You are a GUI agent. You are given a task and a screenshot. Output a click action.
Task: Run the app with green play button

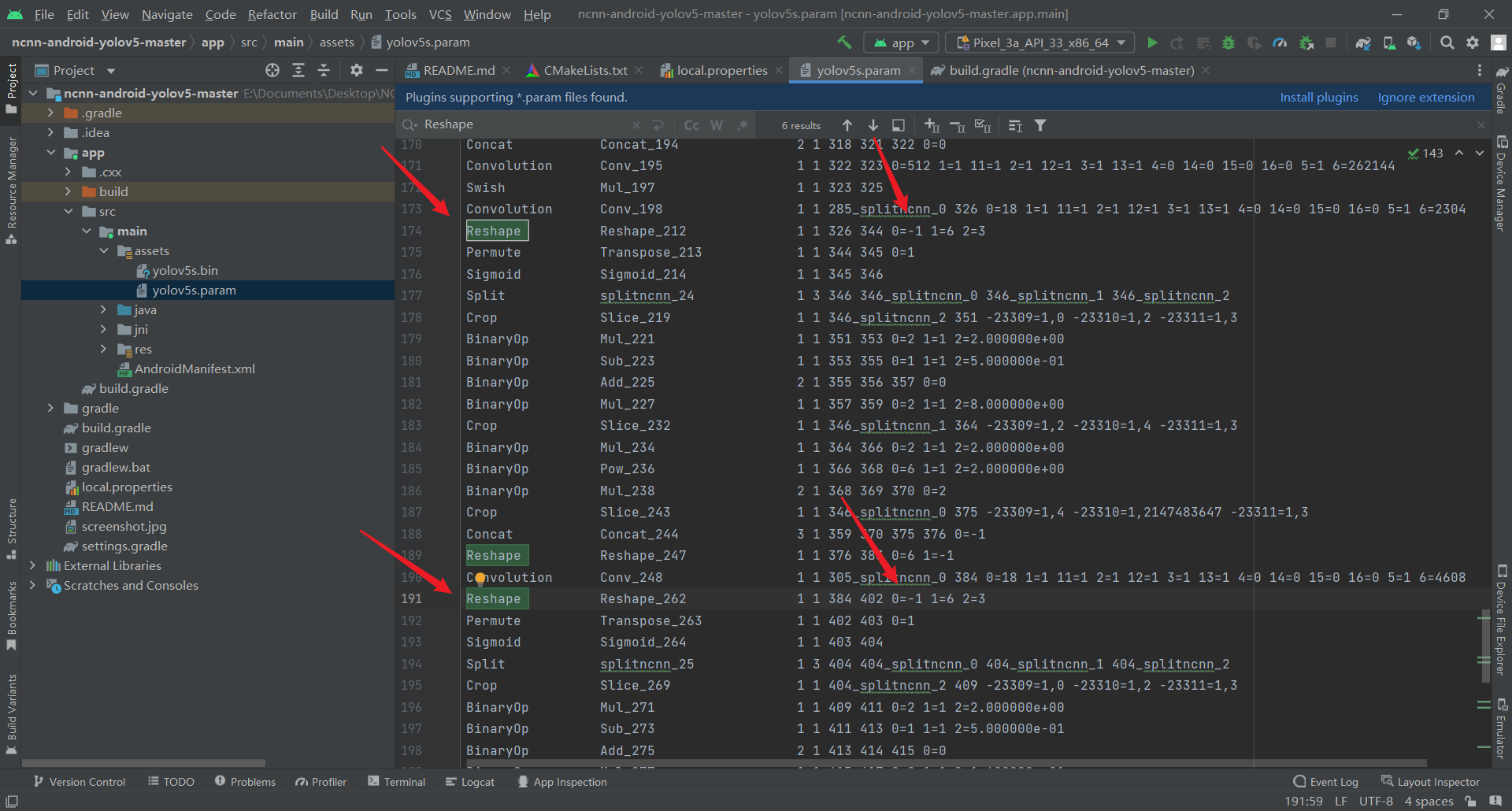click(1152, 43)
